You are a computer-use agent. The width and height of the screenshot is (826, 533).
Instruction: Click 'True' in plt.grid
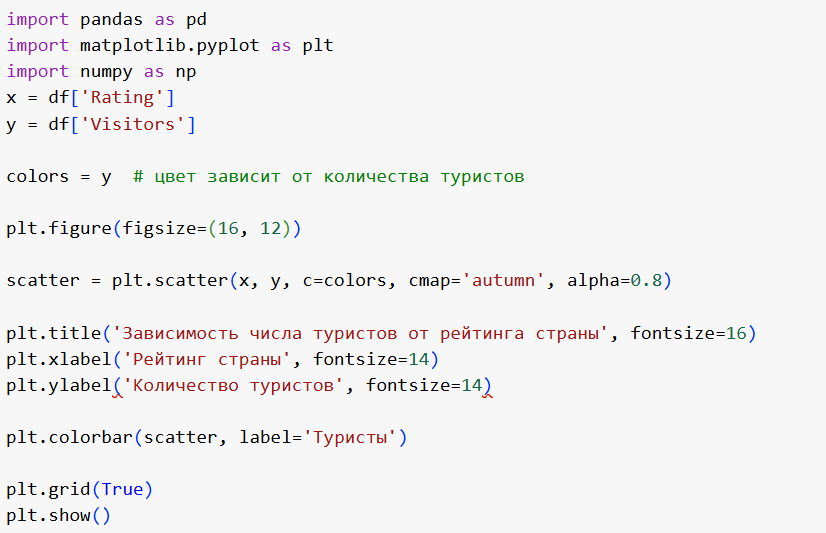click(122, 490)
